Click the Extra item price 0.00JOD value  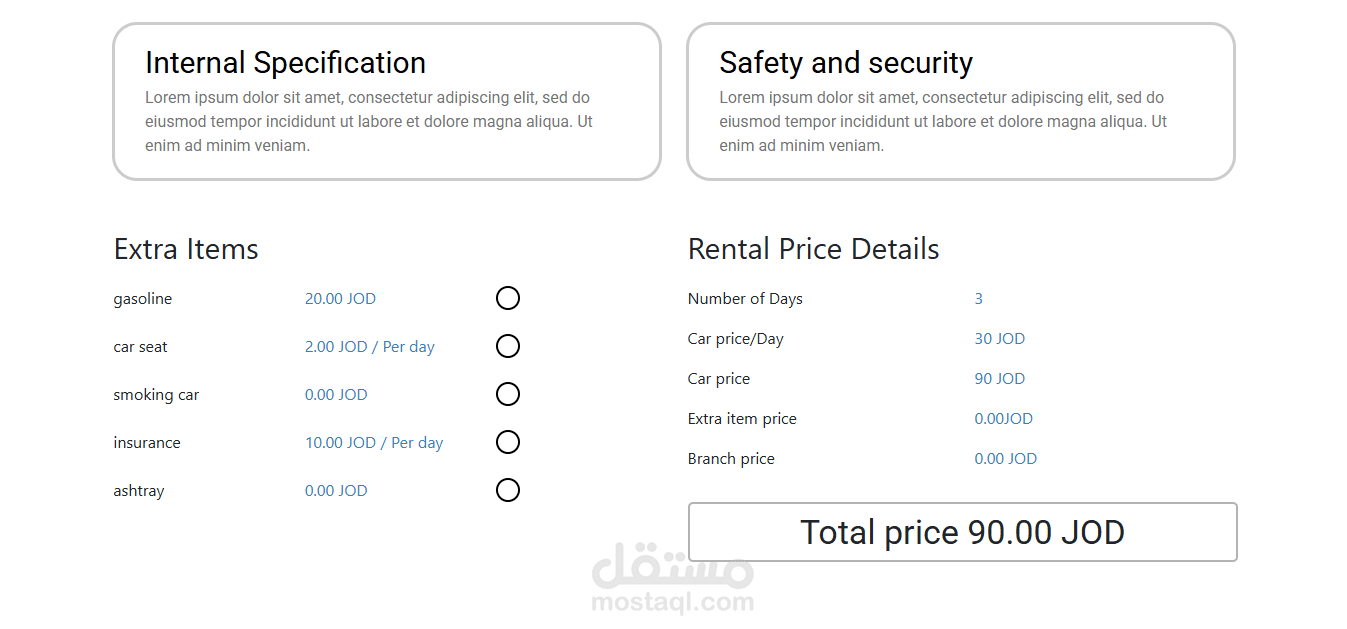[x=1003, y=419]
